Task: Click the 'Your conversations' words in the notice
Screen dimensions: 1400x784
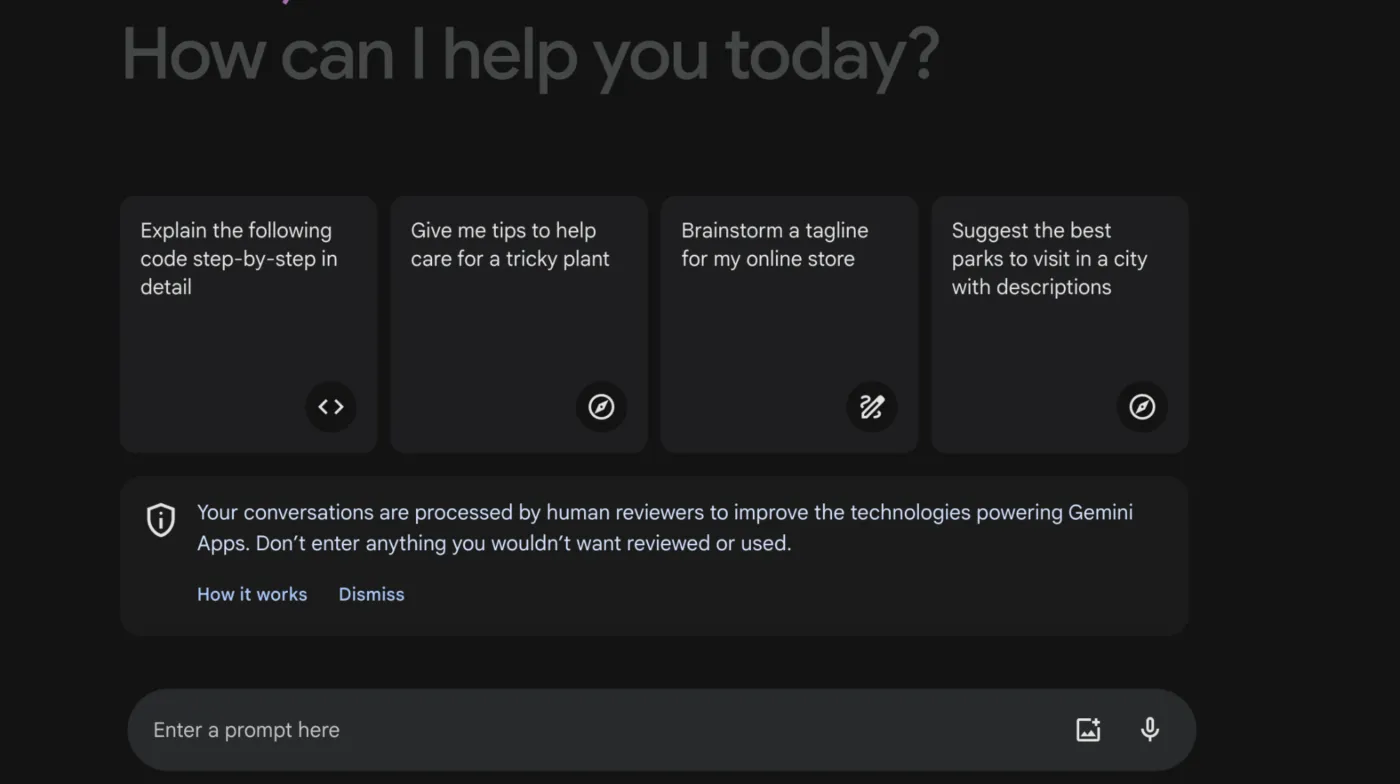Action: tap(286, 513)
